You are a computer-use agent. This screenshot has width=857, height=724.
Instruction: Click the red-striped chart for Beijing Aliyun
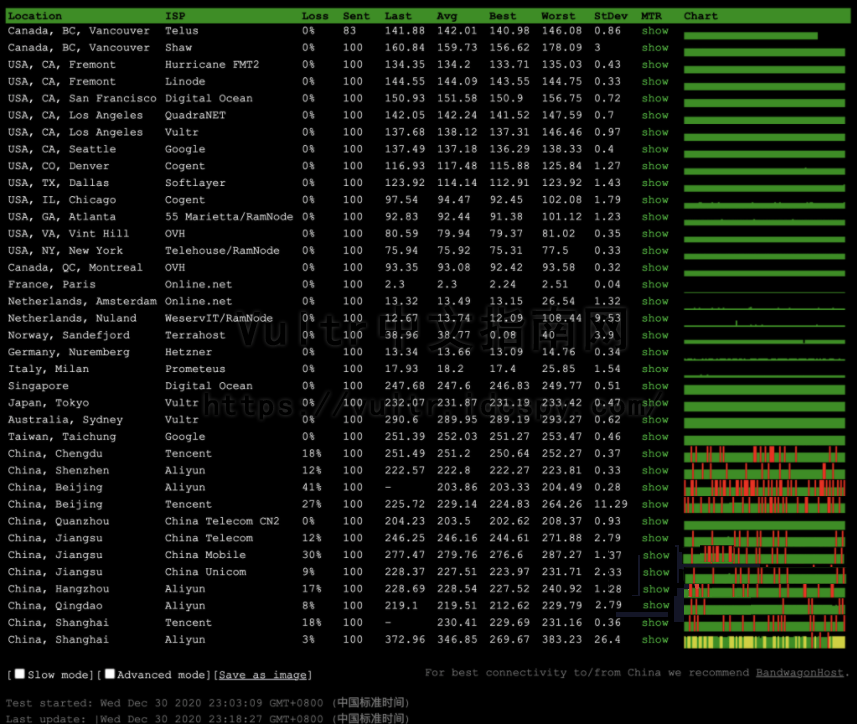click(764, 488)
